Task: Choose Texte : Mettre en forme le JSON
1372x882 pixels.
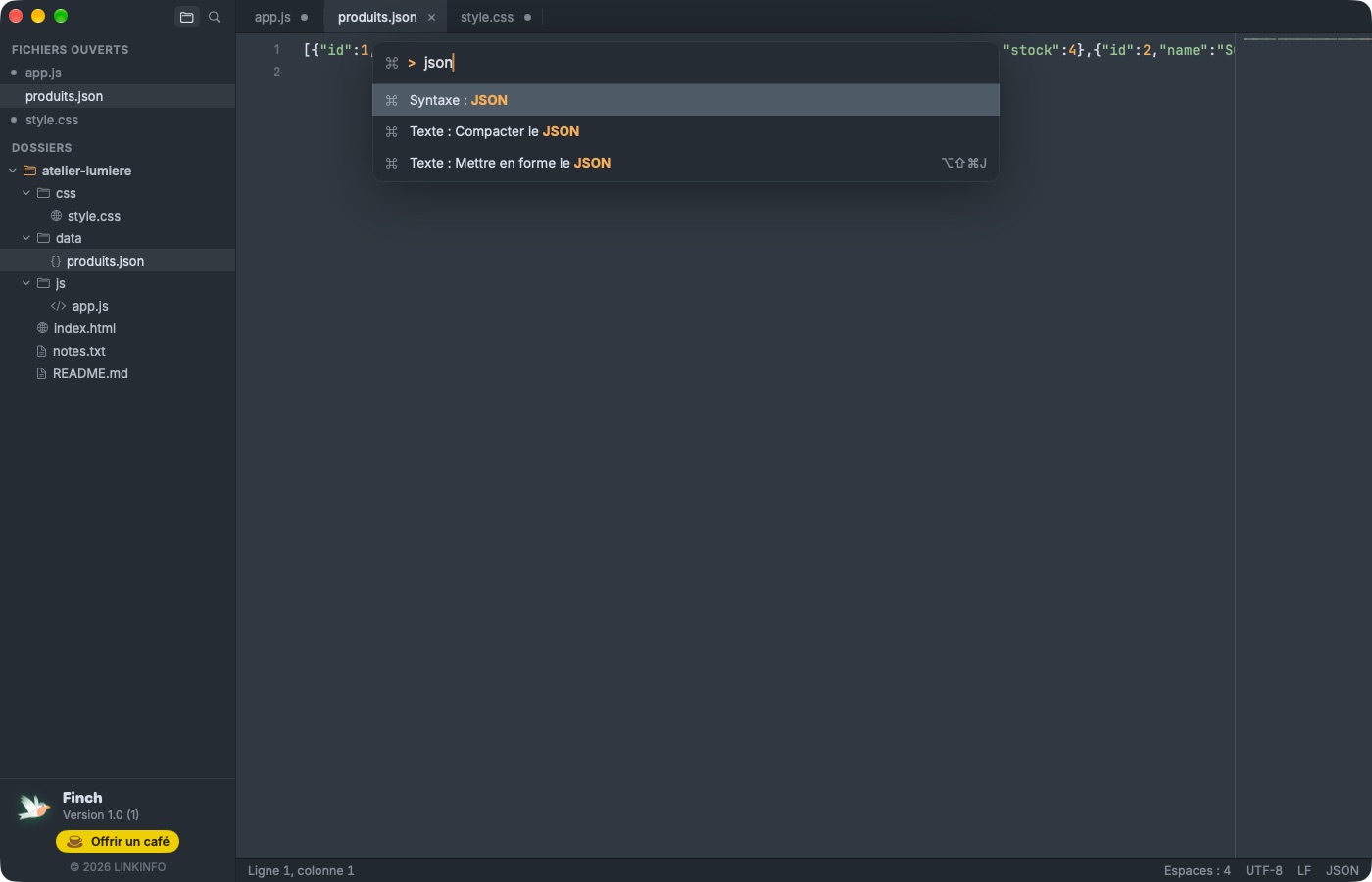Action: [686, 163]
